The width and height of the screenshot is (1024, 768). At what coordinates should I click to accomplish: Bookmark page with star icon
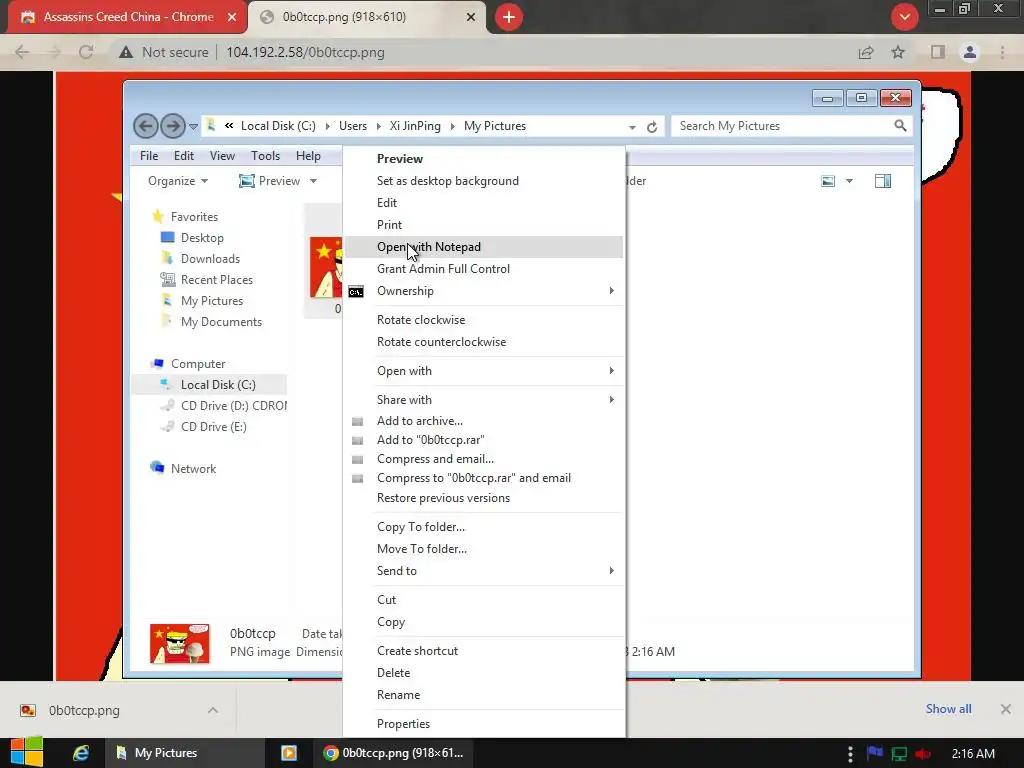898,52
